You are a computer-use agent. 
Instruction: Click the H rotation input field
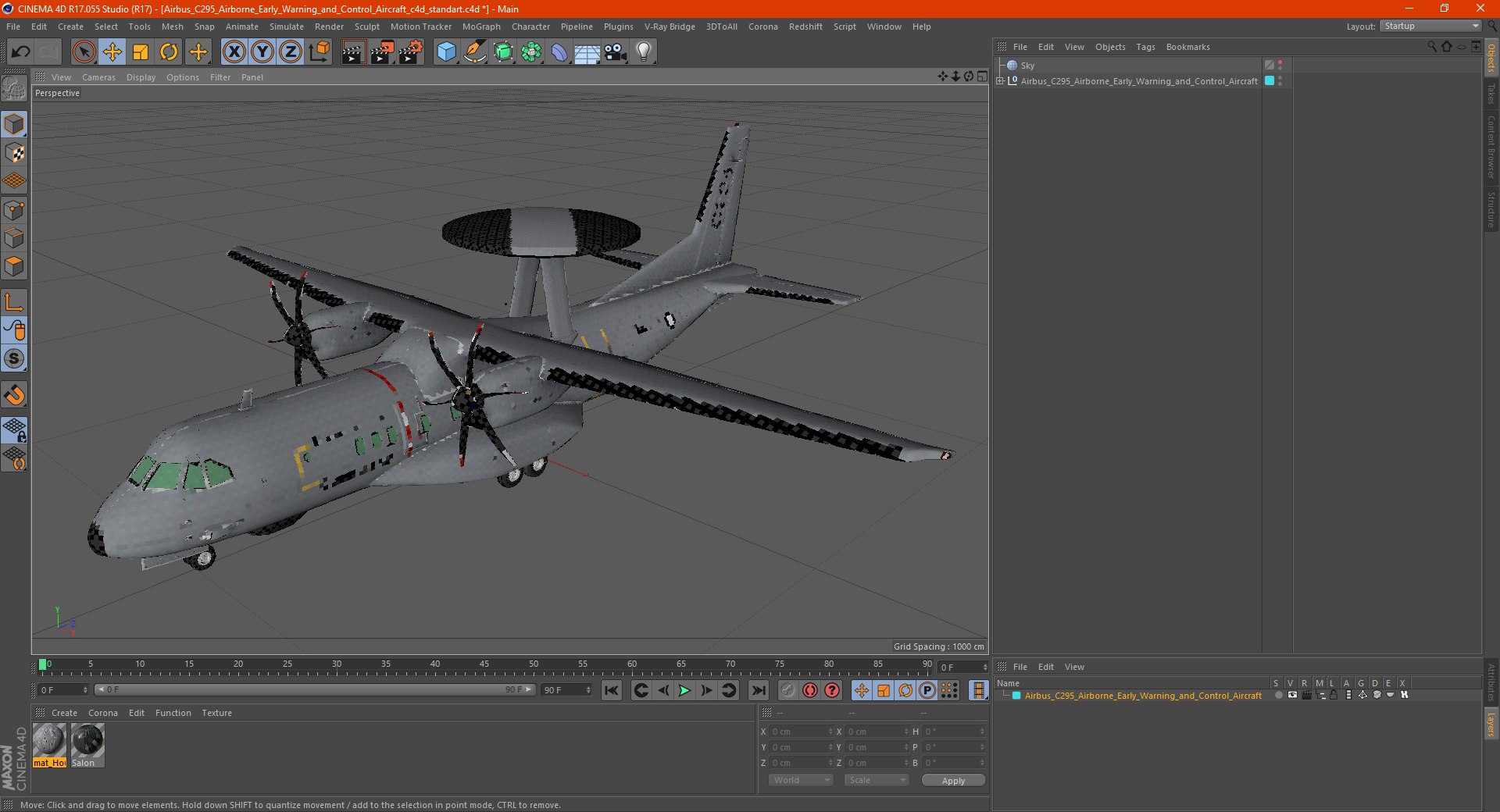tap(955, 732)
